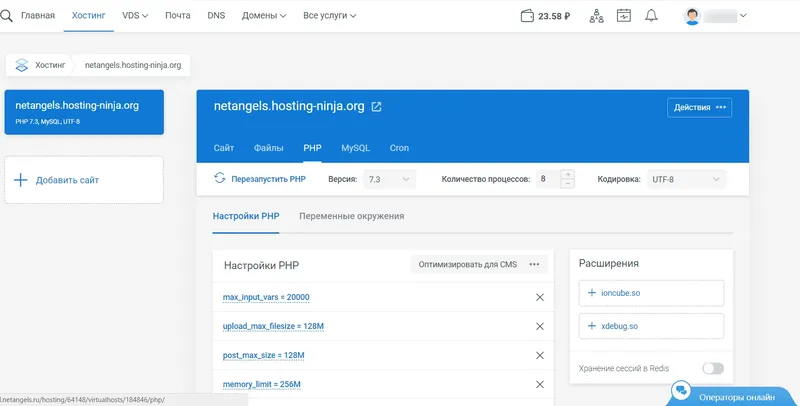Switch to the MySQL tab
This screenshot has height=406, width=800.
(356, 148)
